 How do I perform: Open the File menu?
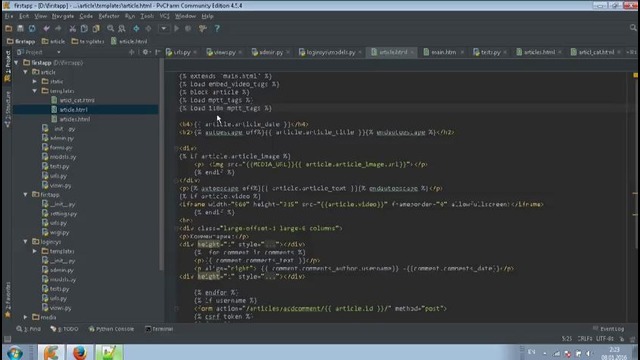pos(9,16)
